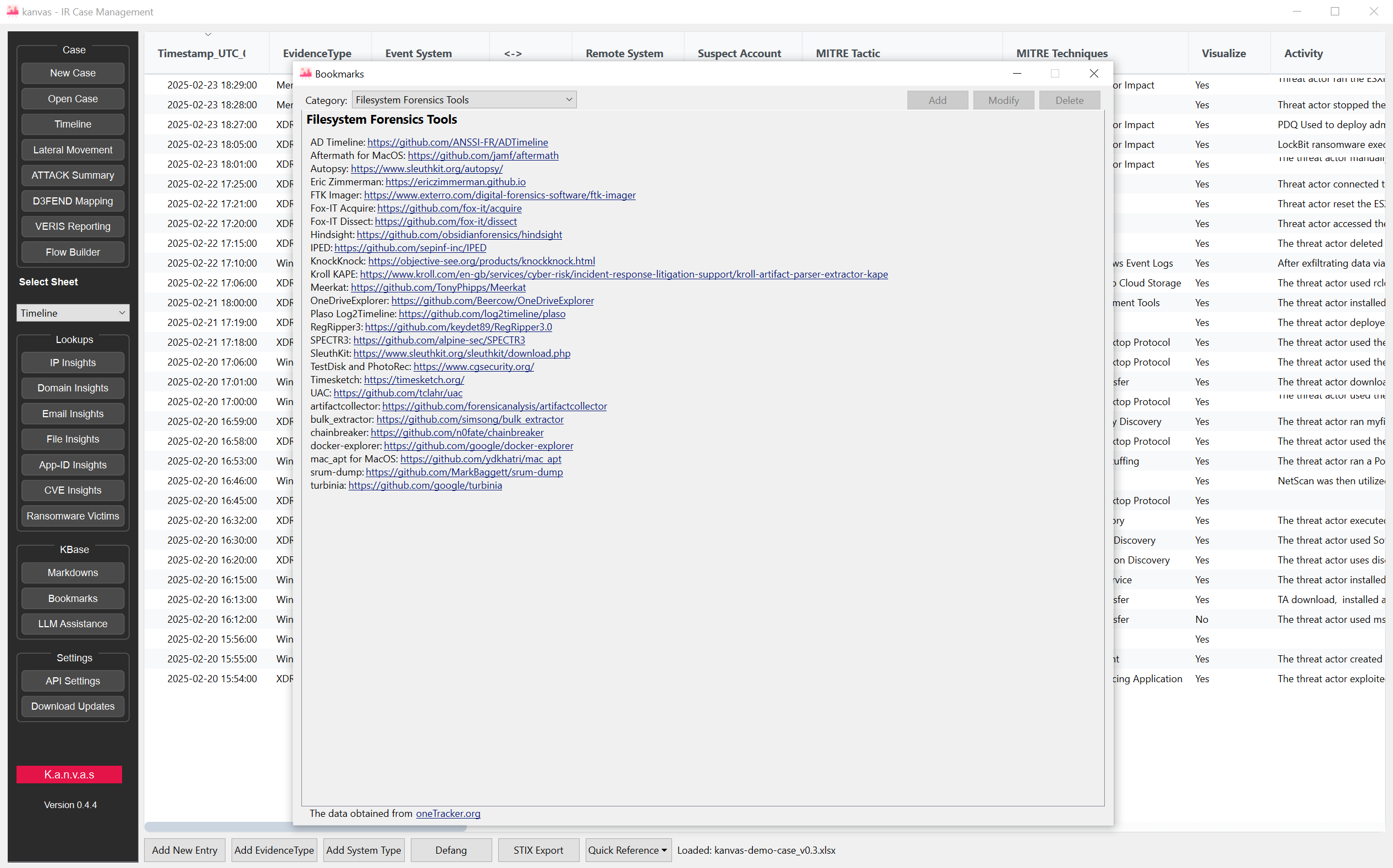Click the sort arrow above Timestamp column
1393x868 pixels.
point(208,35)
